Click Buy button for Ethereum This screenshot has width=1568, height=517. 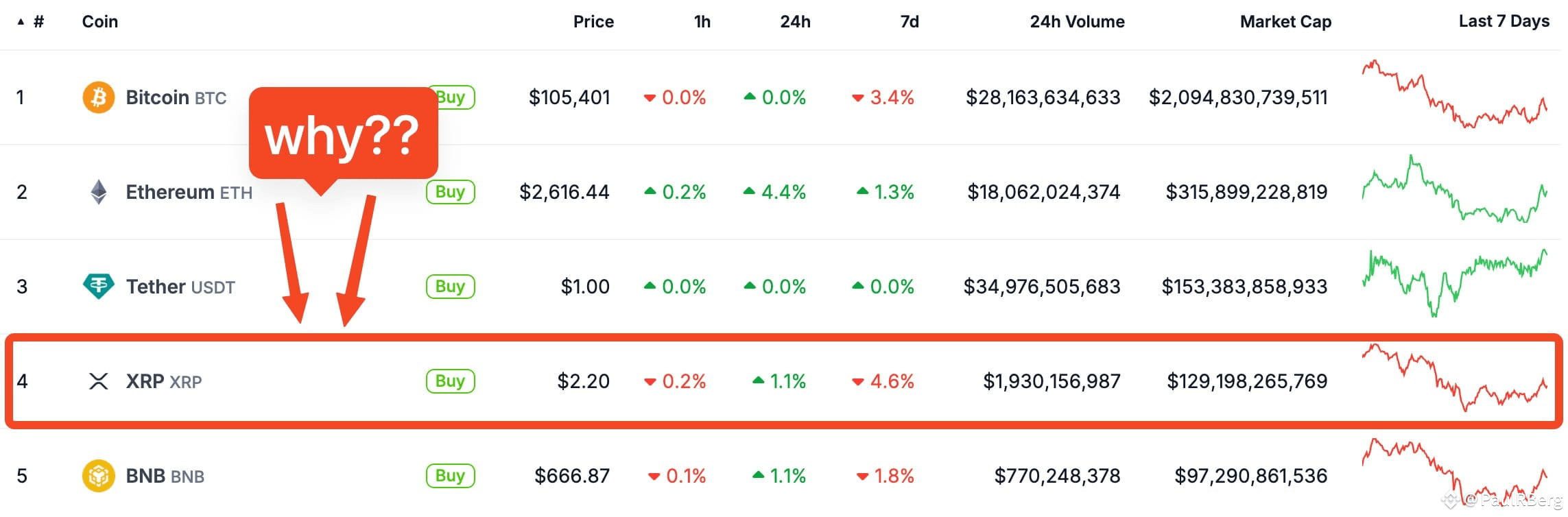[451, 192]
